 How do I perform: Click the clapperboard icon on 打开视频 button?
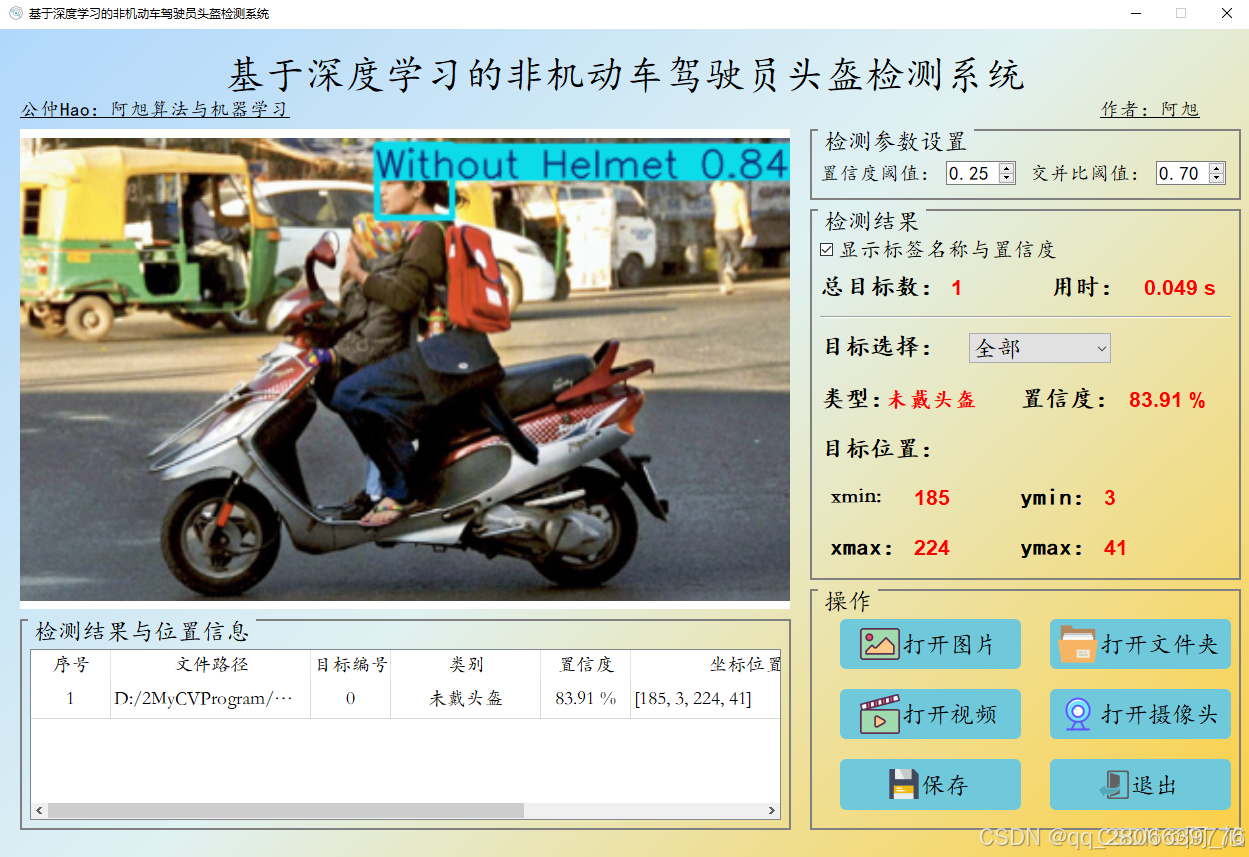tap(879, 714)
